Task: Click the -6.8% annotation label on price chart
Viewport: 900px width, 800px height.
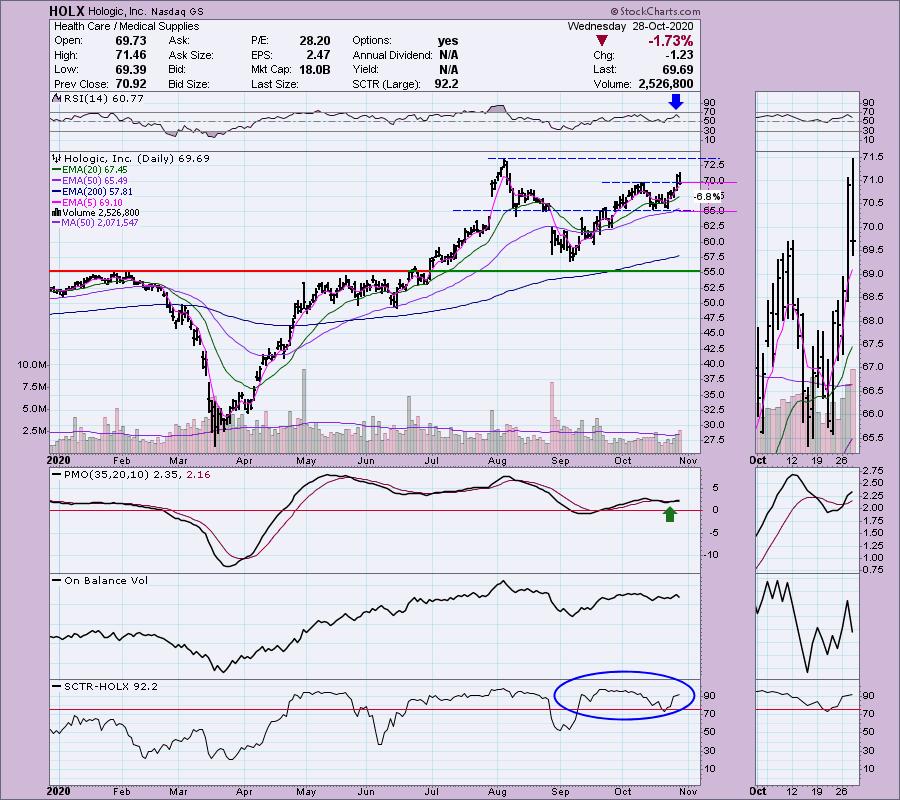Action: (707, 196)
